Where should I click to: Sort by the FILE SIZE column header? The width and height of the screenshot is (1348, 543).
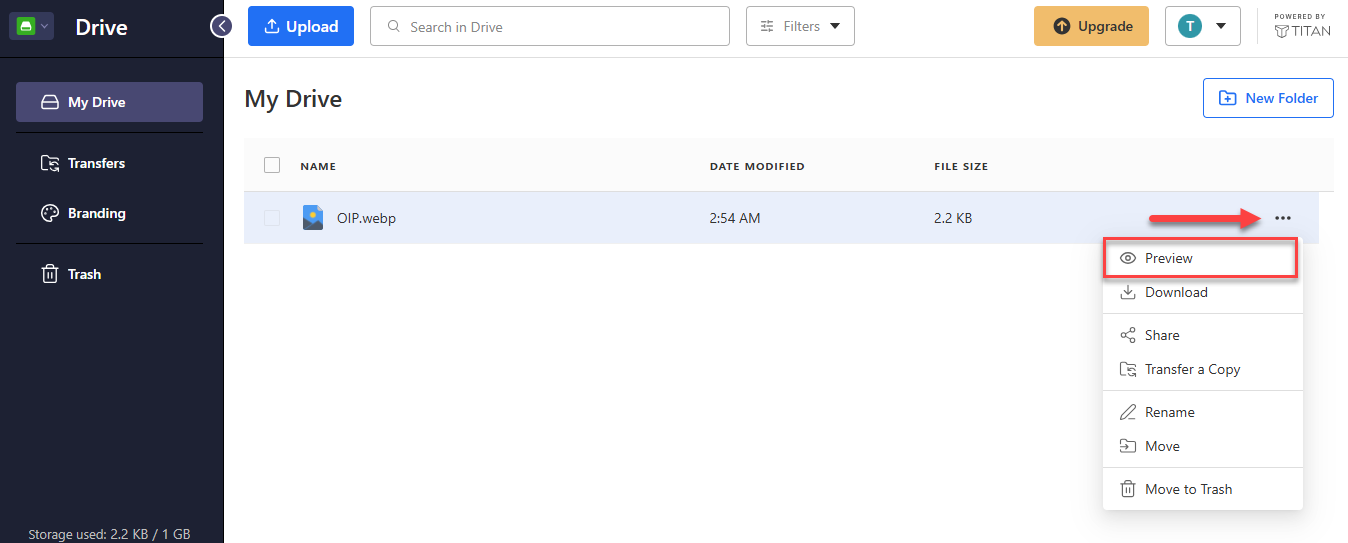(961, 166)
